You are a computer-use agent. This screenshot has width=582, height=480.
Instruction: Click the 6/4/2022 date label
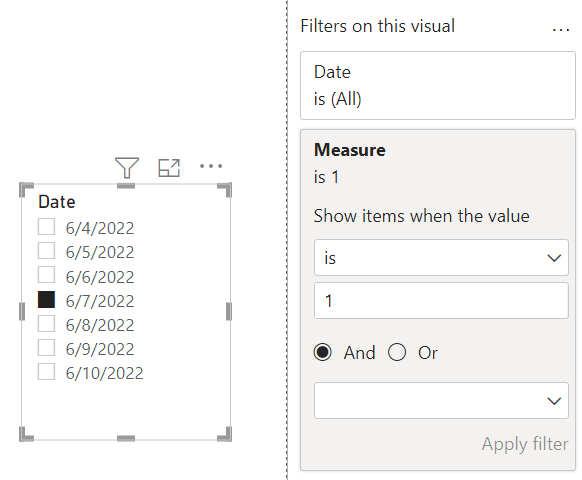coord(100,228)
